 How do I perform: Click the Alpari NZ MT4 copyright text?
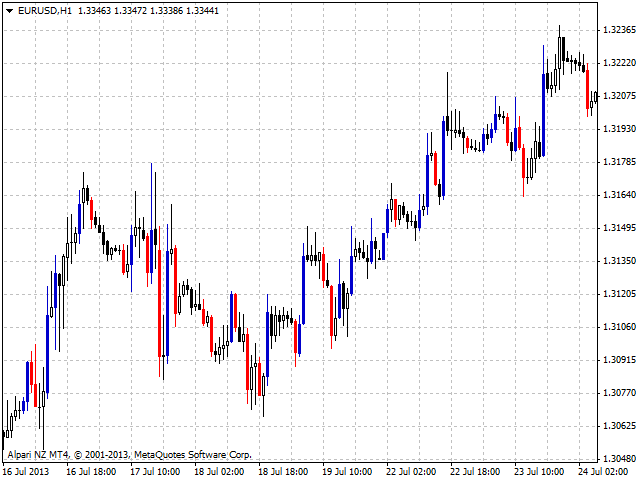130,454
